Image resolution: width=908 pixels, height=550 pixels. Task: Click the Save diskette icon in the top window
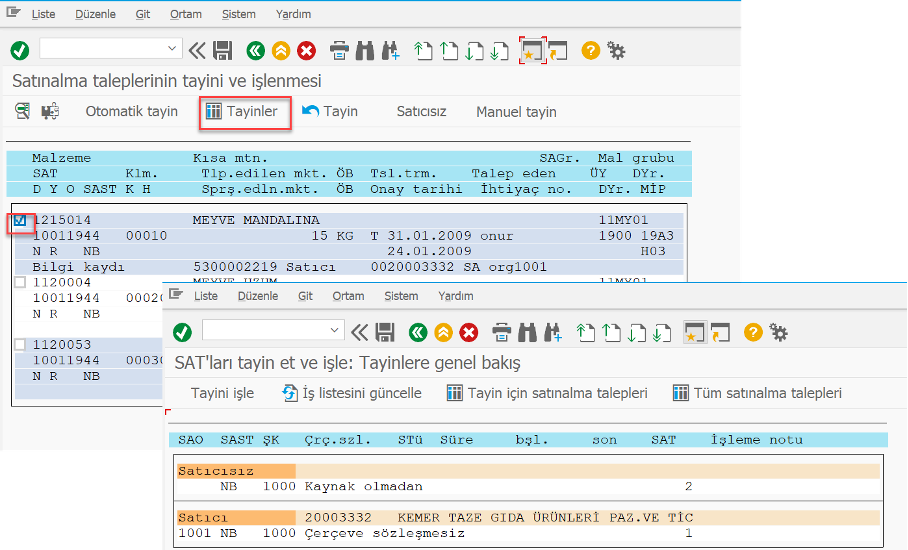click(223, 51)
